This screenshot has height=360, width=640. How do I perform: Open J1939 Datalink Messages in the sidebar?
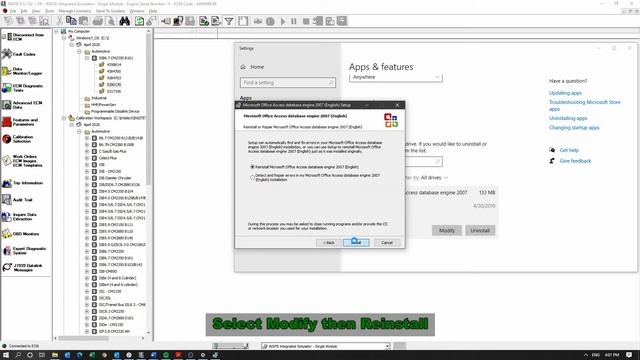point(23,267)
